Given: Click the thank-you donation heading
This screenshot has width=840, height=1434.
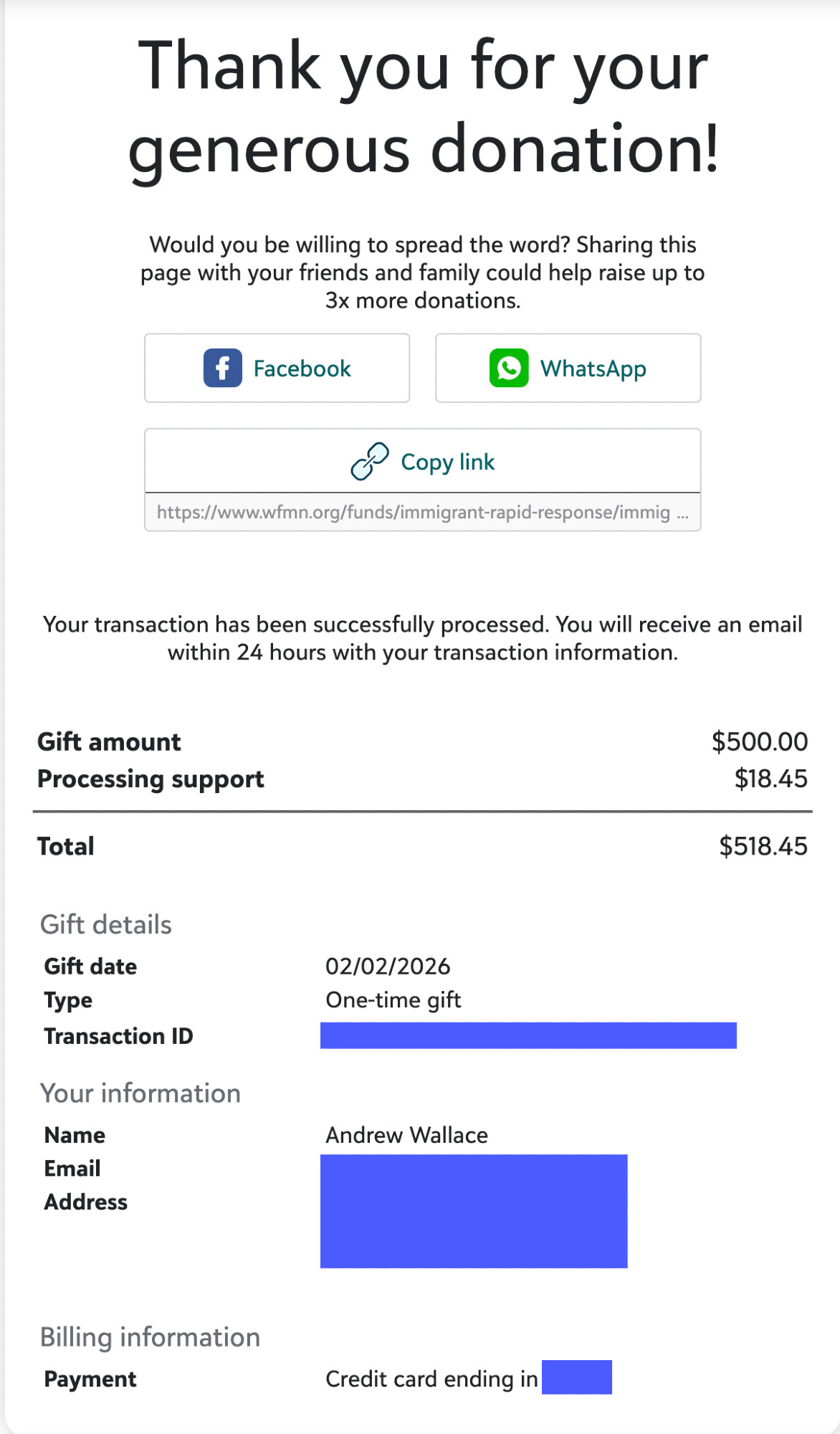Looking at the screenshot, I should 423,106.
